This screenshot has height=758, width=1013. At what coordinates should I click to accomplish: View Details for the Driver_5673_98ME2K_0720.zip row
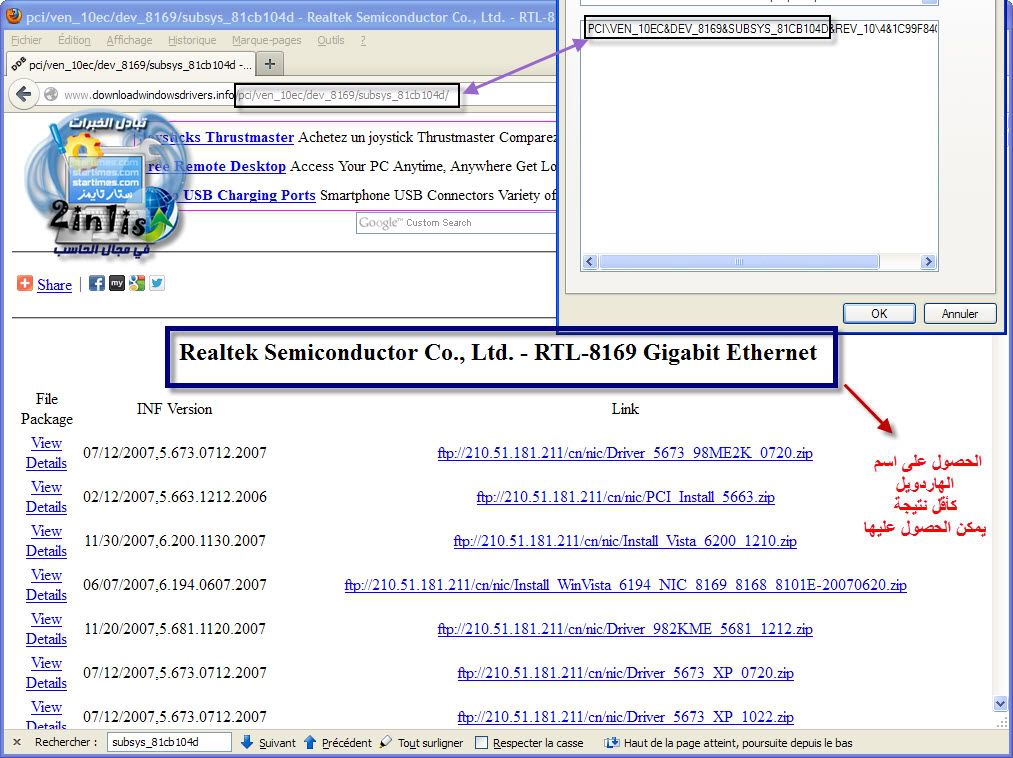(47, 453)
